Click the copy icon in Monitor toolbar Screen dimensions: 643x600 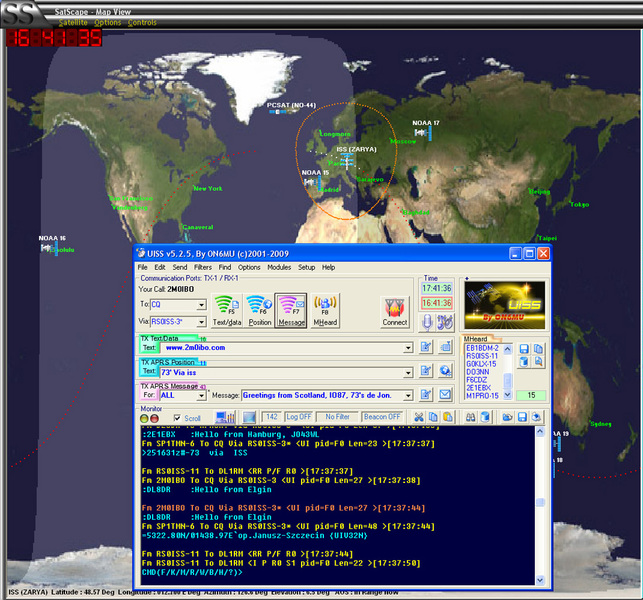tap(433, 417)
